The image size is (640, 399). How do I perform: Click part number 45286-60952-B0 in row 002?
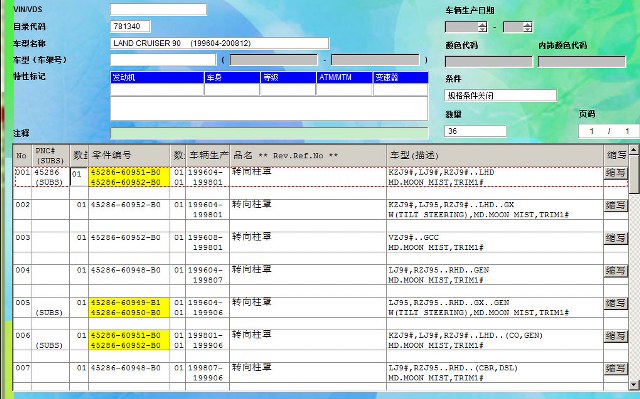pyautogui.click(x=126, y=205)
